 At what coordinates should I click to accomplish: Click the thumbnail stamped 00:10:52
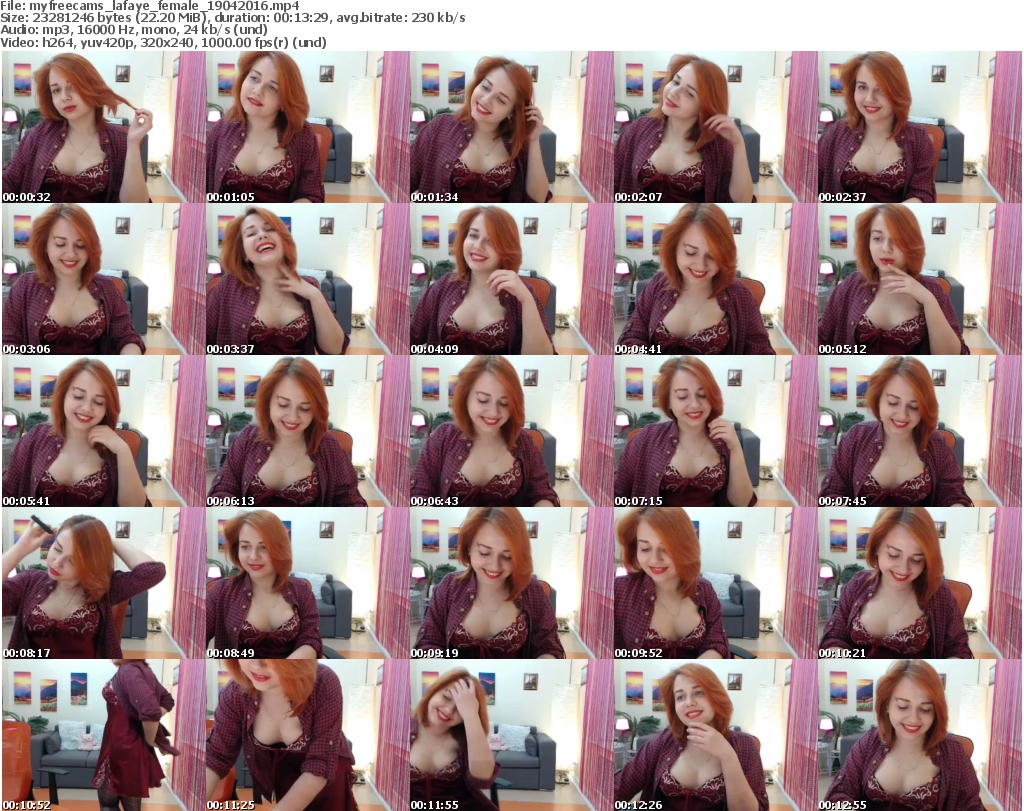(103, 735)
